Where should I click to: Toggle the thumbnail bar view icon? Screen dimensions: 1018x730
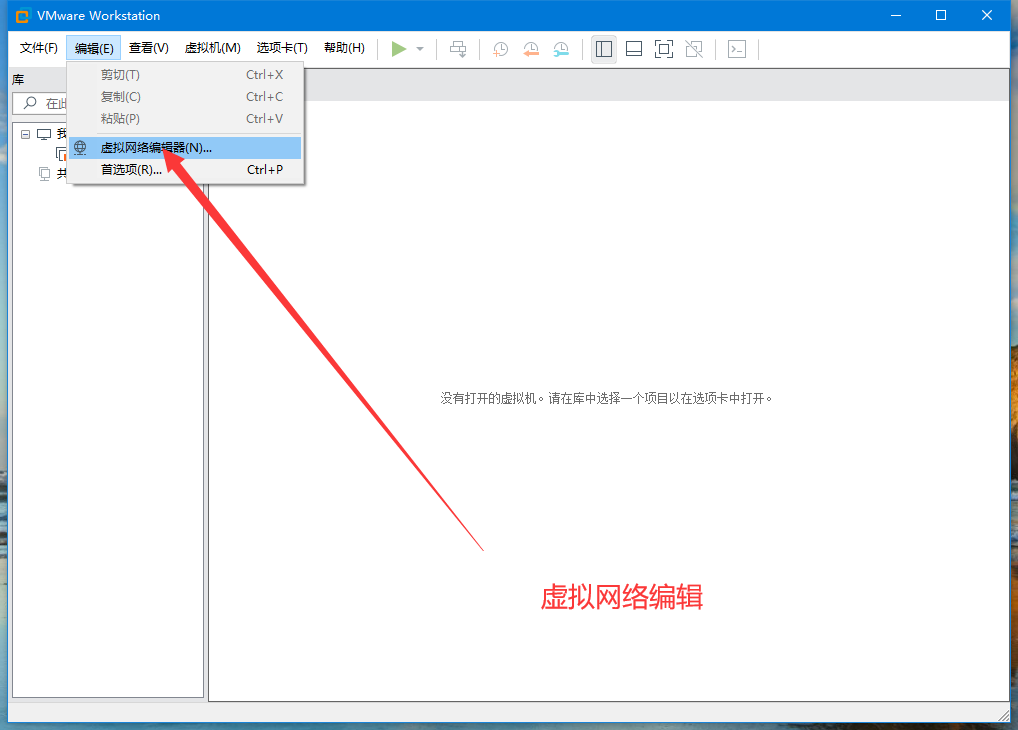(633, 48)
